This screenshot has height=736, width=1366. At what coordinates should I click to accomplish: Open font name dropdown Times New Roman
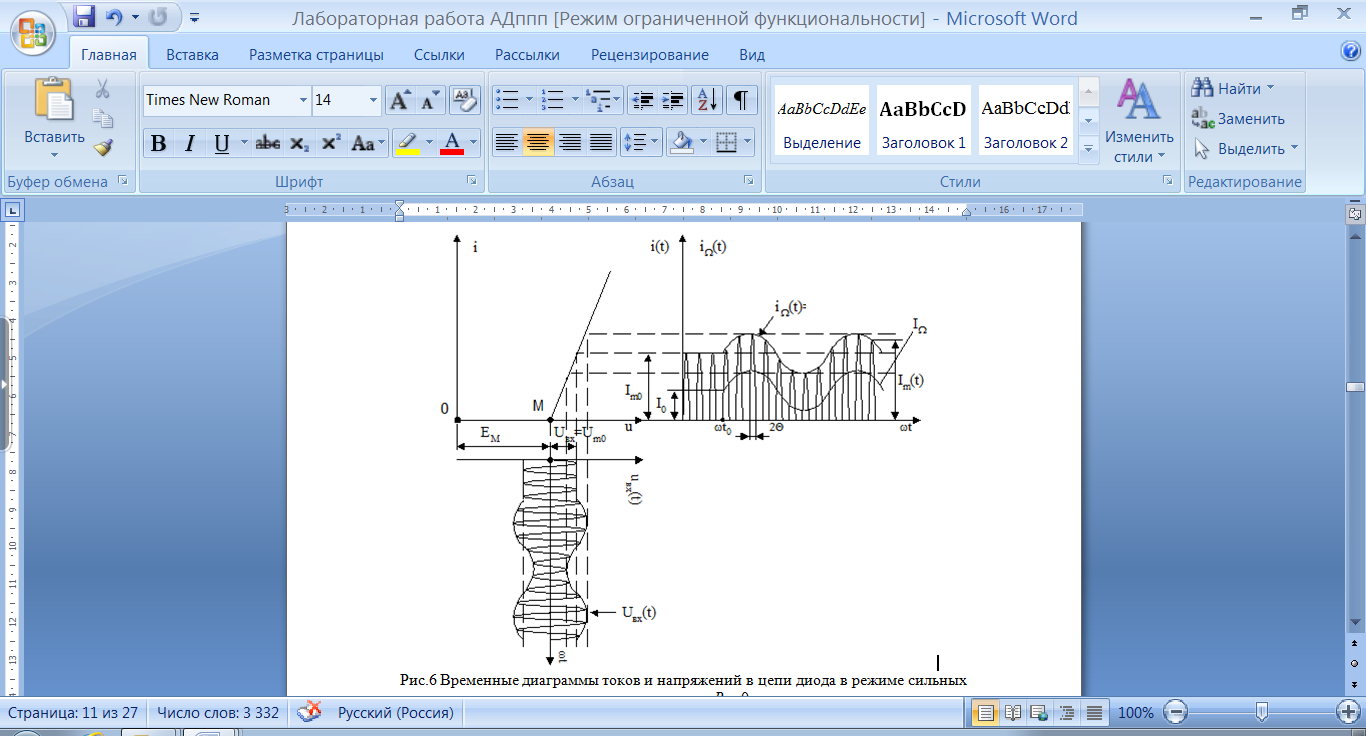coord(304,100)
